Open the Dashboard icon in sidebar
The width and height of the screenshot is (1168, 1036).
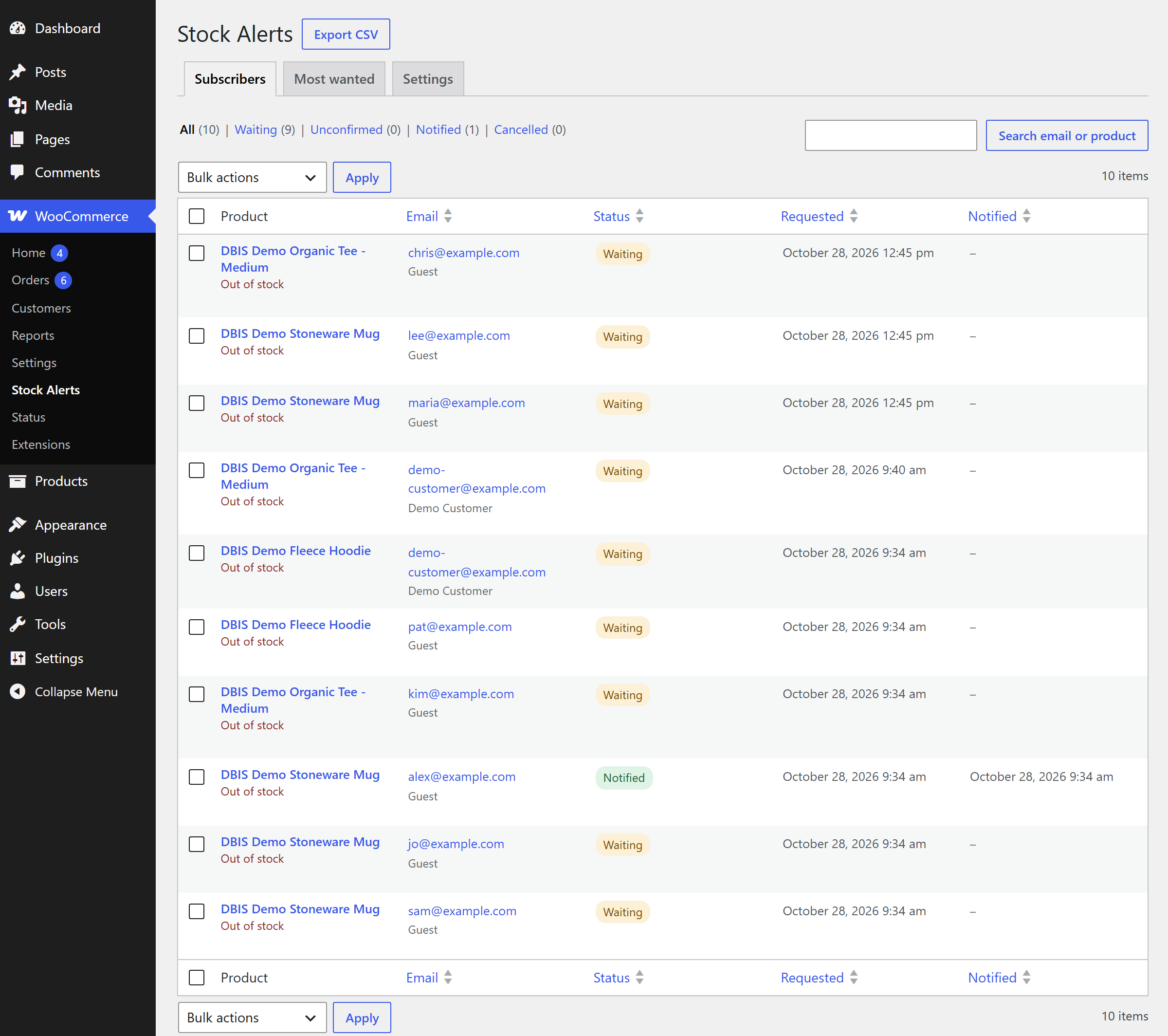coord(18,28)
